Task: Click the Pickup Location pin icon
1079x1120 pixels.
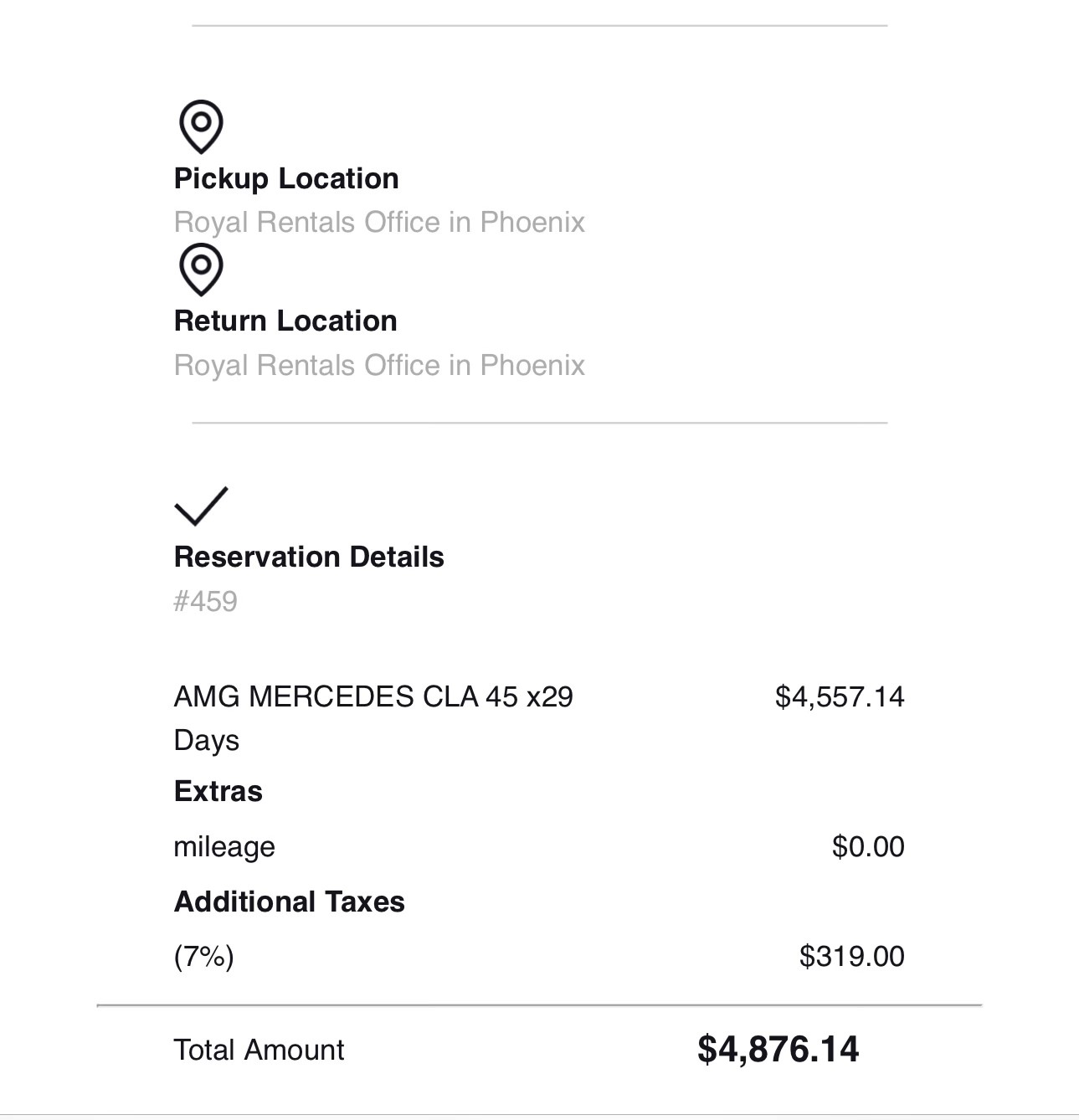Action: click(x=201, y=126)
